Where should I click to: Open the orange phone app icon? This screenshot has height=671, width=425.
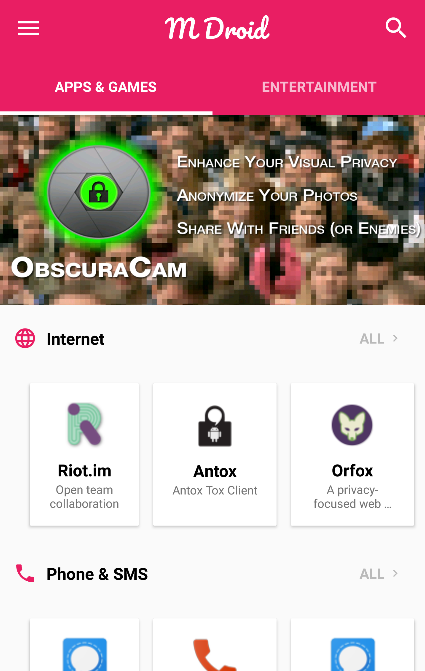(x=215, y=655)
